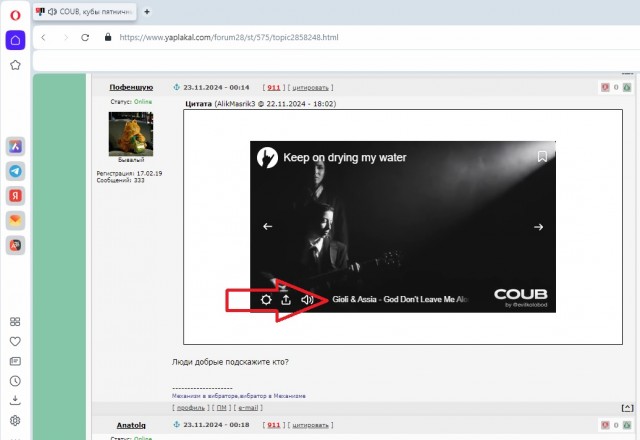Click the track name Gioli & Assia
Image resolution: width=640 pixels, height=440 pixels.
(400, 299)
